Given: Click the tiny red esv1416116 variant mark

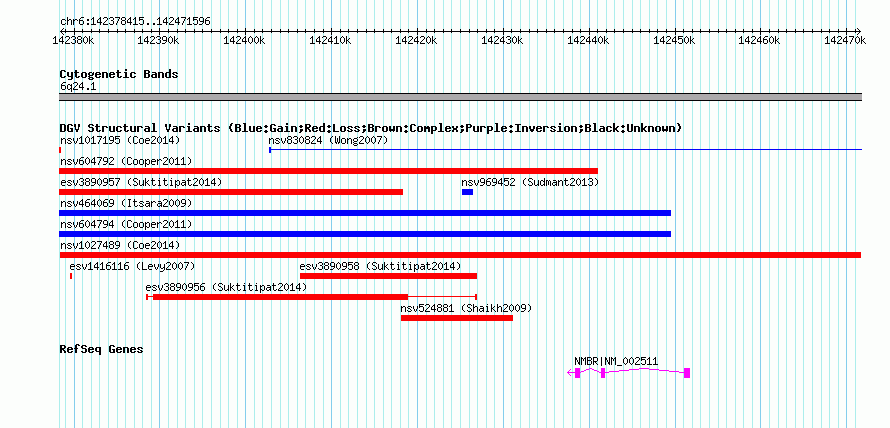Looking at the screenshot, I should 71,276.
